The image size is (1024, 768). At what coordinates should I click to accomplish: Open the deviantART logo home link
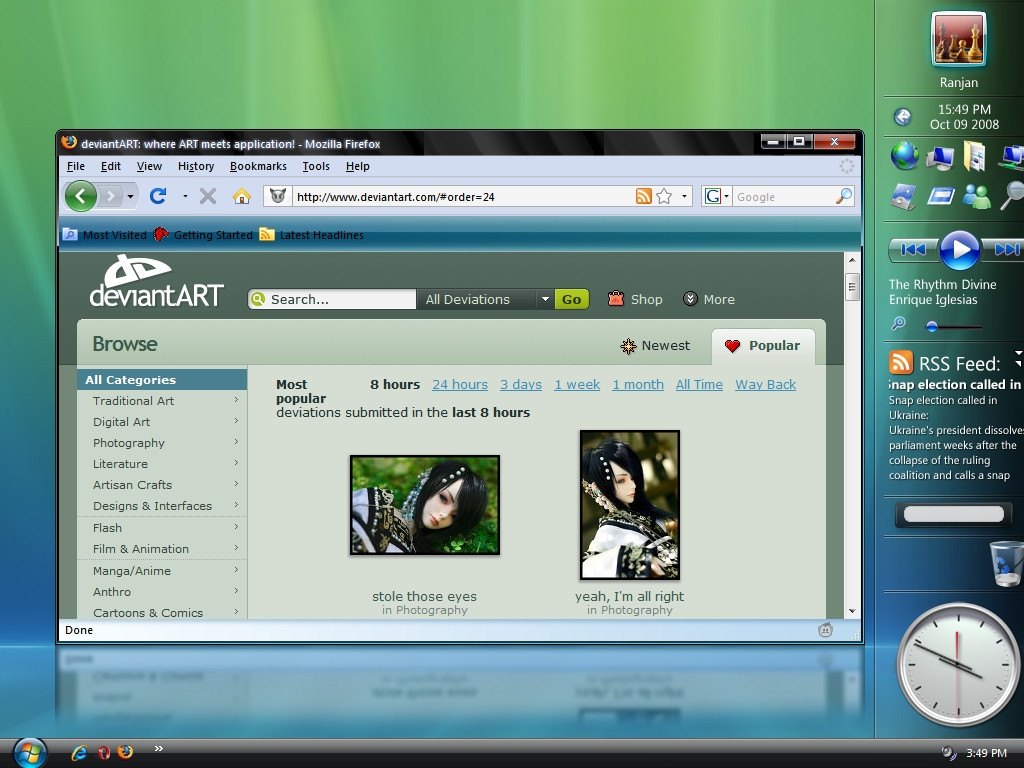coord(156,281)
